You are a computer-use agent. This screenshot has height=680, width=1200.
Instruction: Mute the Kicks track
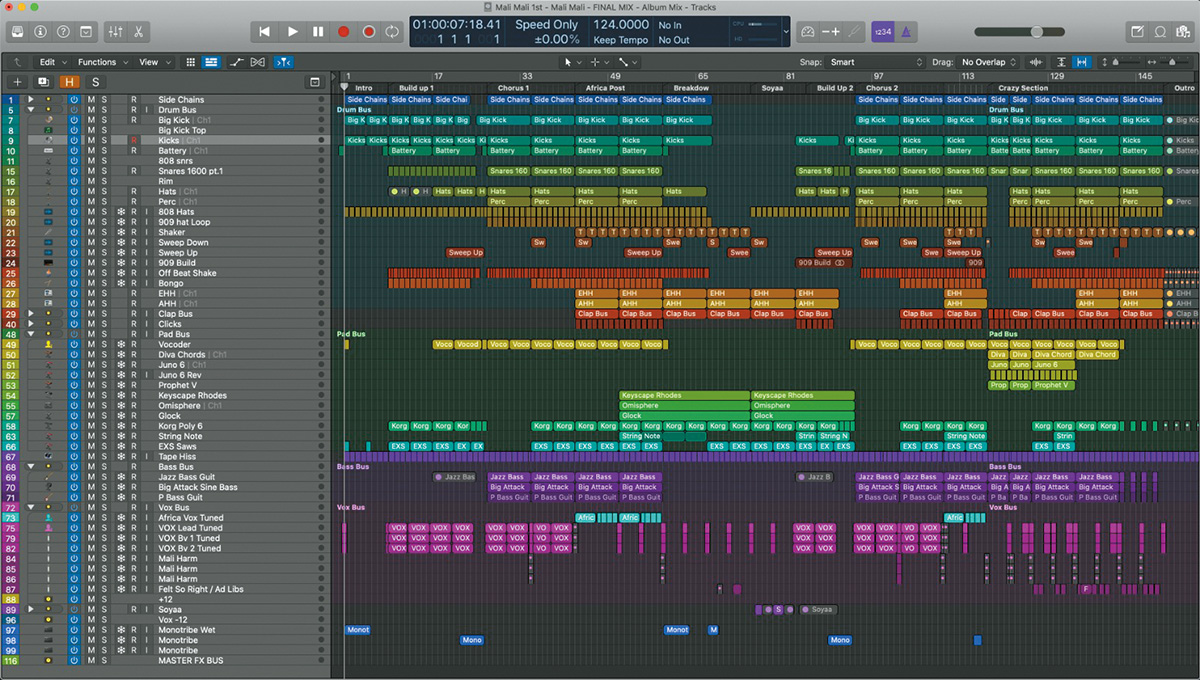(90, 141)
